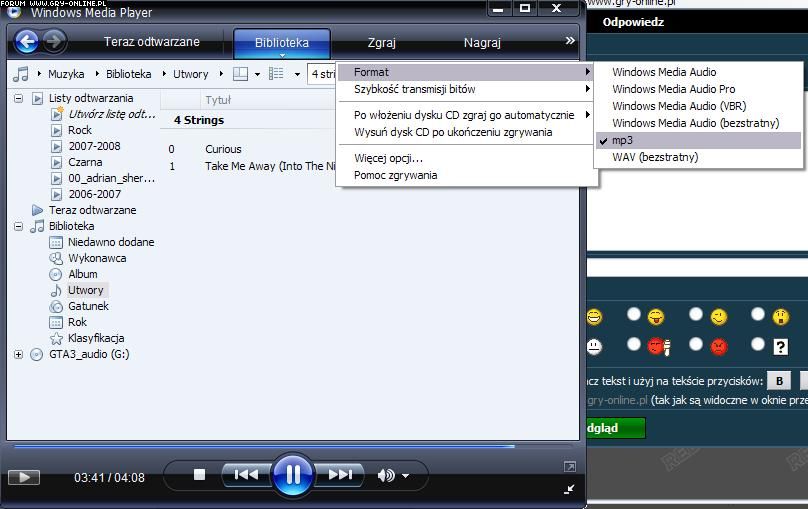Image resolution: width=808 pixels, height=509 pixels.
Task: Collapse the Listy odtwarzania tree node
Action: 19,98
